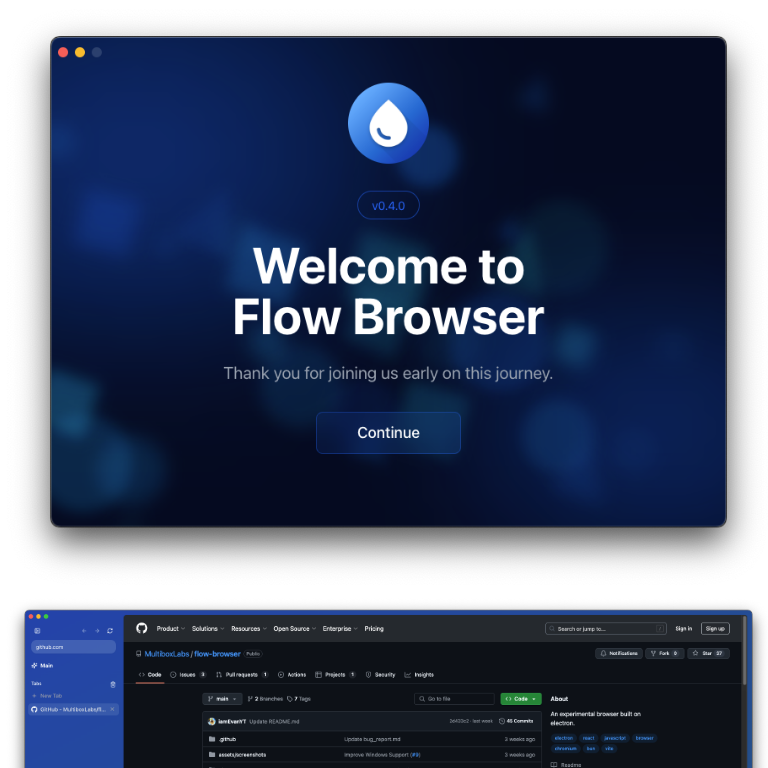Click the browser topic tag

click(x=644, y=738)
